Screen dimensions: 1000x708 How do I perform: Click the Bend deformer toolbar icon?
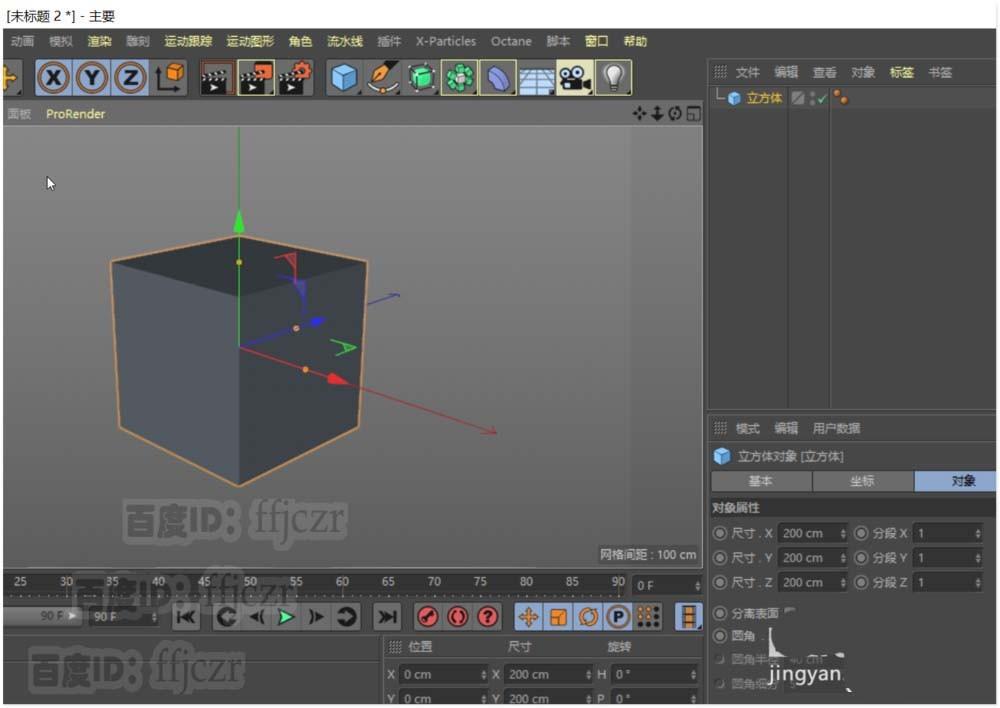(x=498, y=77)
